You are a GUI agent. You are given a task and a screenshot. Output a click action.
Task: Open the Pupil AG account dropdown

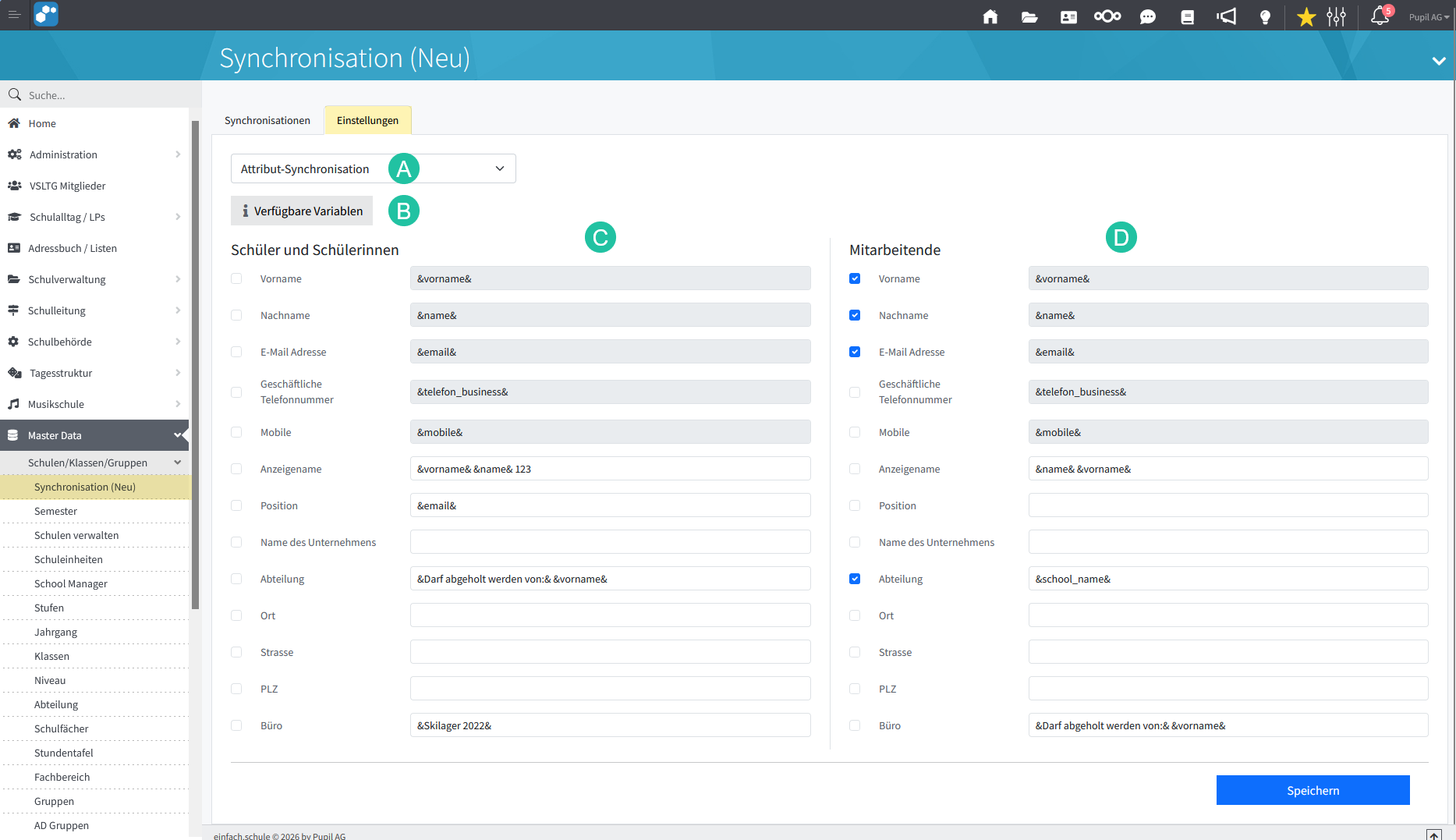tap(1429, 17)
